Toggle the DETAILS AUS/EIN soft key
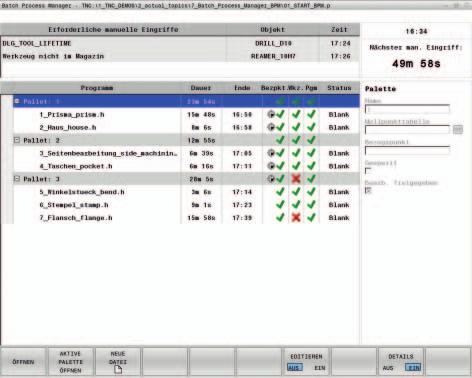472x378 pixels. click(x=401, y=362)
